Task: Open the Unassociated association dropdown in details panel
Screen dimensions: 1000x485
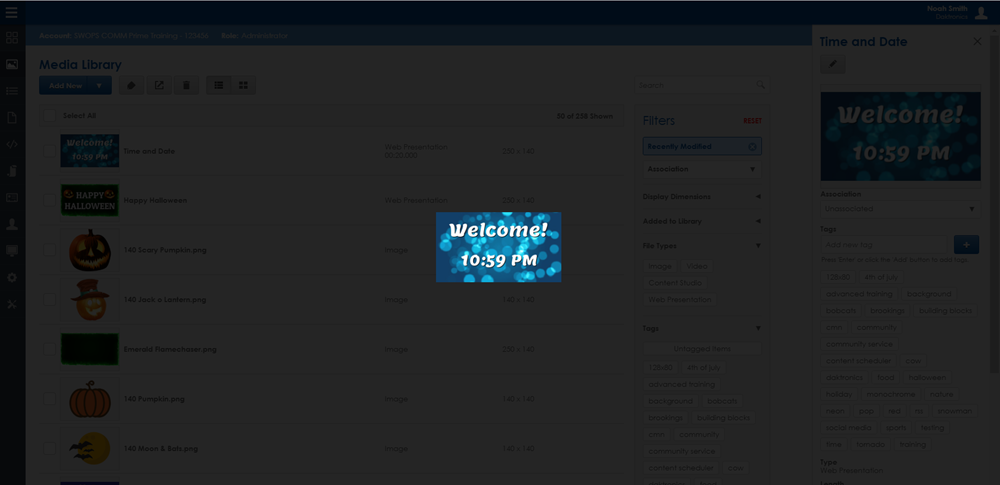Action: click(900, 209)
